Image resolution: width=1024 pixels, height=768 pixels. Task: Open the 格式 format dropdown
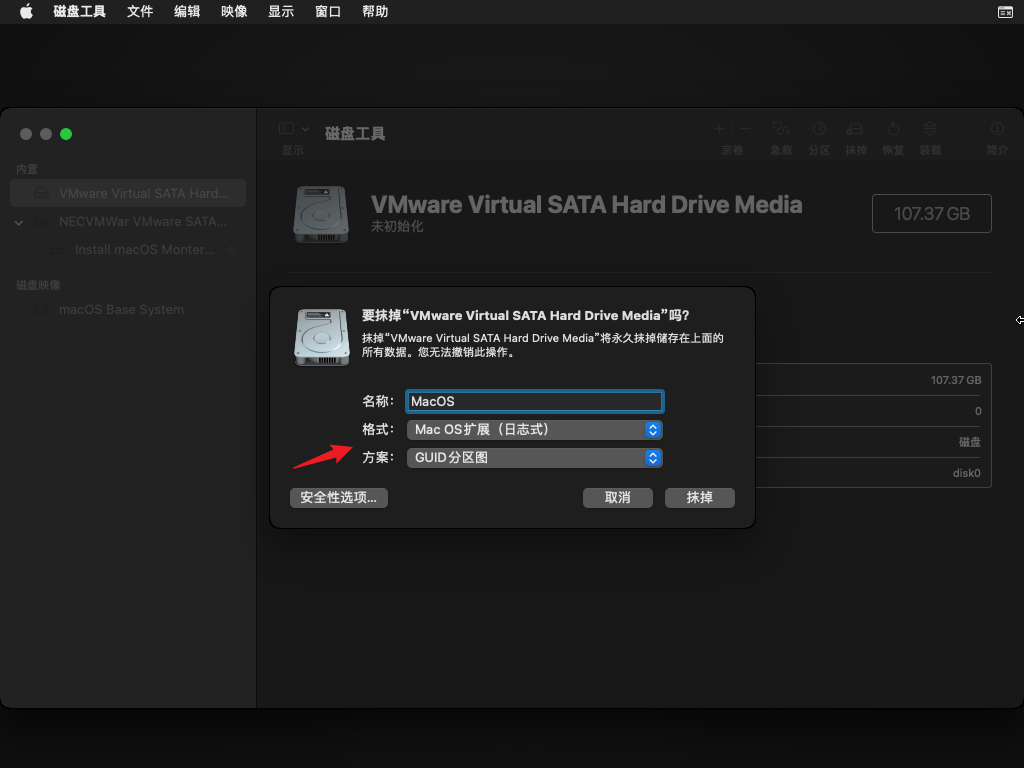[x=534, y=430]
